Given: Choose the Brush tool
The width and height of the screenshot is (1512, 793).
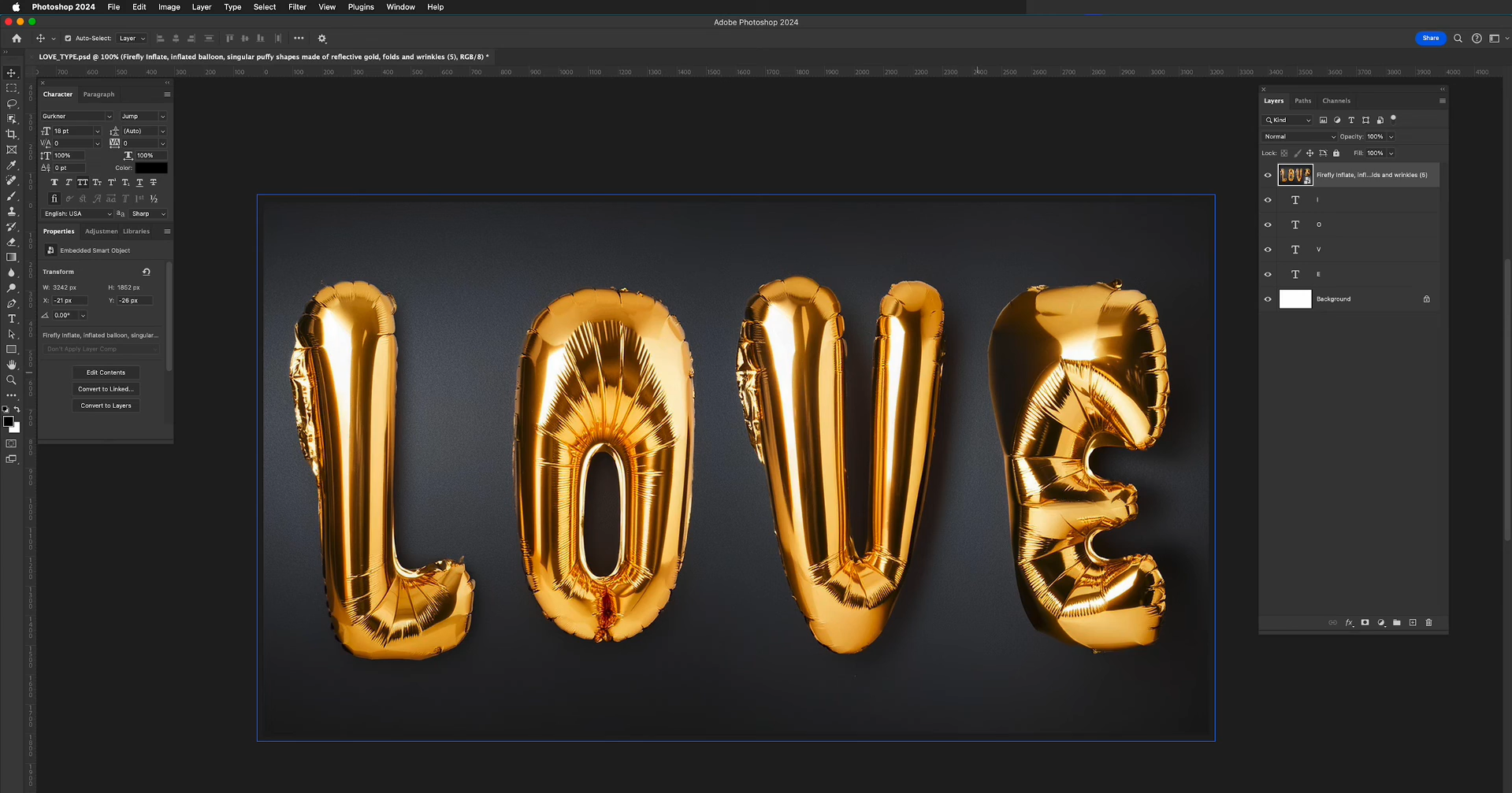Looking at the screenshot, I should click(x=11, y=196).
